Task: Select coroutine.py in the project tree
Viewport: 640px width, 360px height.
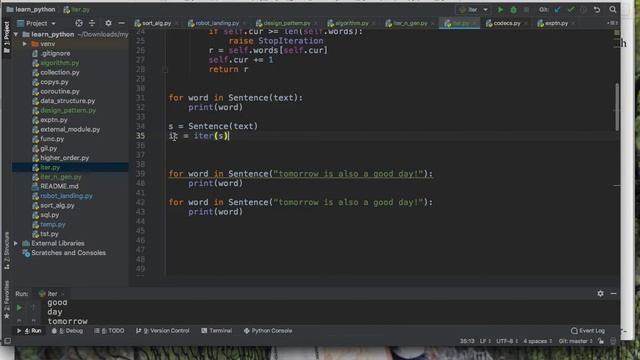Action: pos(60,91)
